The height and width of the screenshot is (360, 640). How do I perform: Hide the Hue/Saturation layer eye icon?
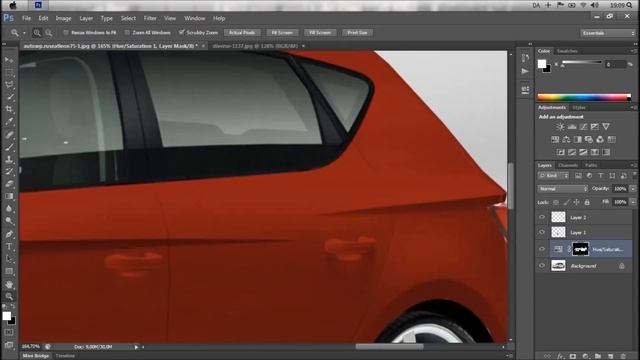point(542,249)
